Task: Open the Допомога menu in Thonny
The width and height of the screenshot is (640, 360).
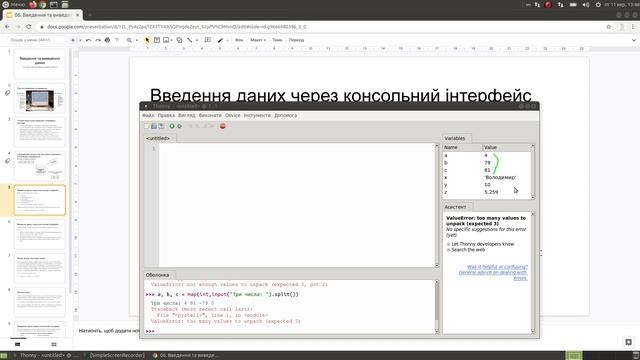Action: click(285, 116)
